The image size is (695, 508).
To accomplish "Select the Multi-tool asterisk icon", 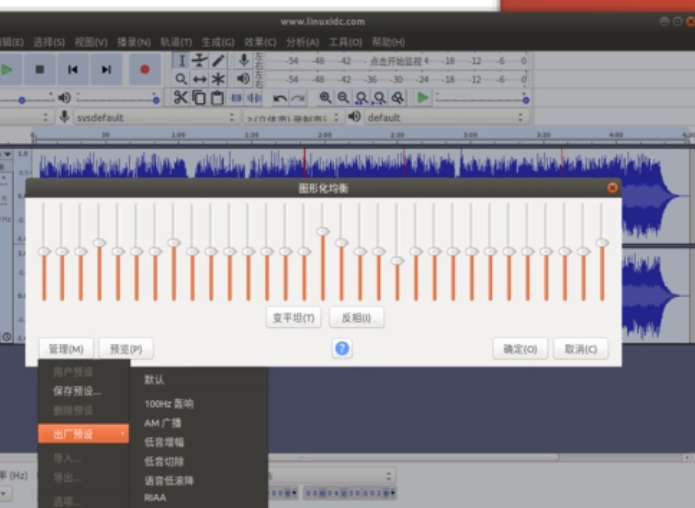I will click(218, 79).
